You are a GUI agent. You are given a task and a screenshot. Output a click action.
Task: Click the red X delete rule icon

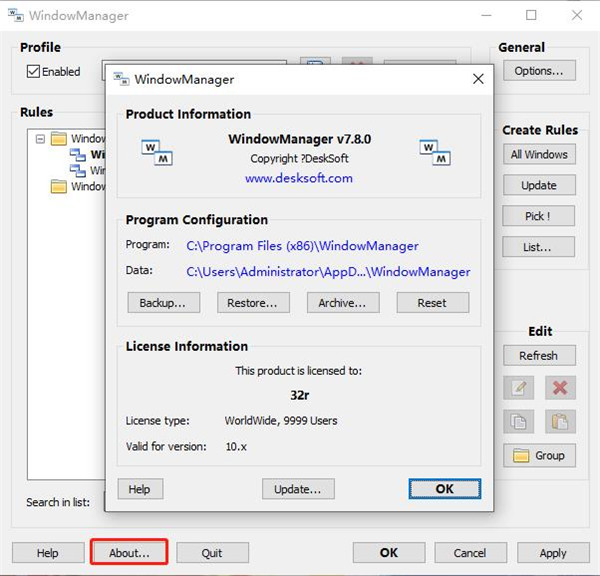coord(560,388)
